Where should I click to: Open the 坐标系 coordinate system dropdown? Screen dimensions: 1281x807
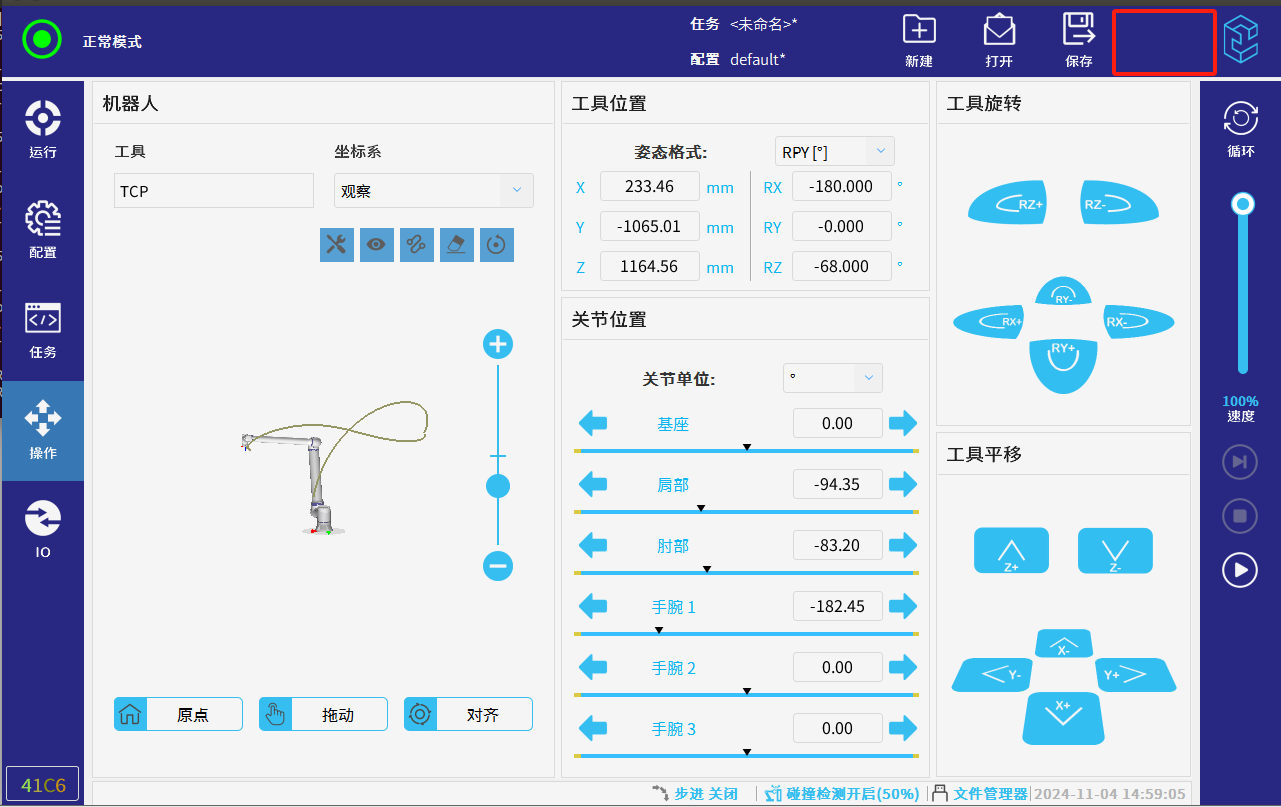(x=433, y=191)
